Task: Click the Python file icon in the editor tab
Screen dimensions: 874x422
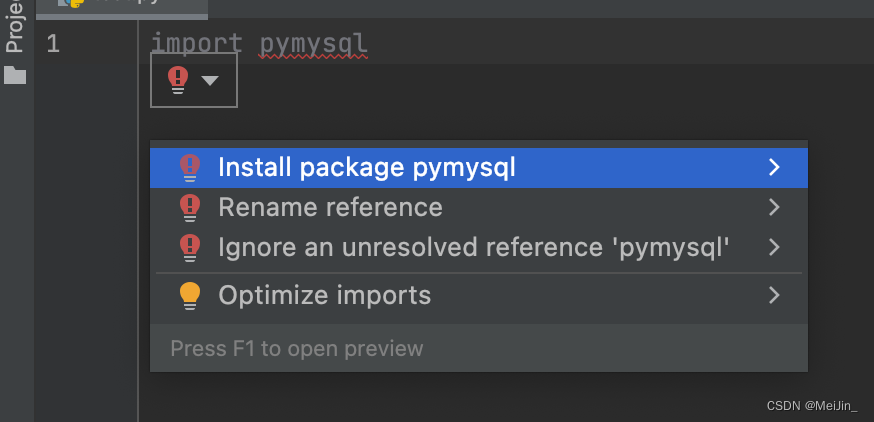Action: 72,3
